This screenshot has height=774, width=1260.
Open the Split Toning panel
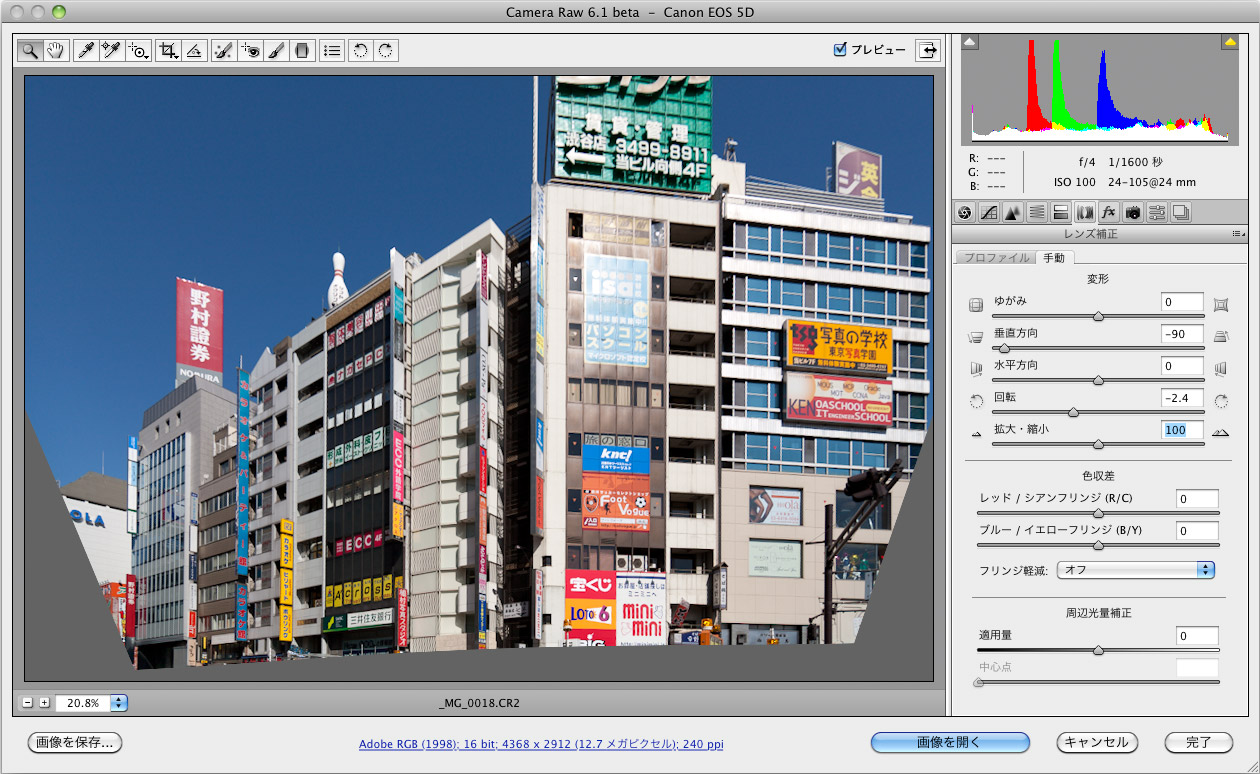pyautogui.click(x=1061, y=212)
